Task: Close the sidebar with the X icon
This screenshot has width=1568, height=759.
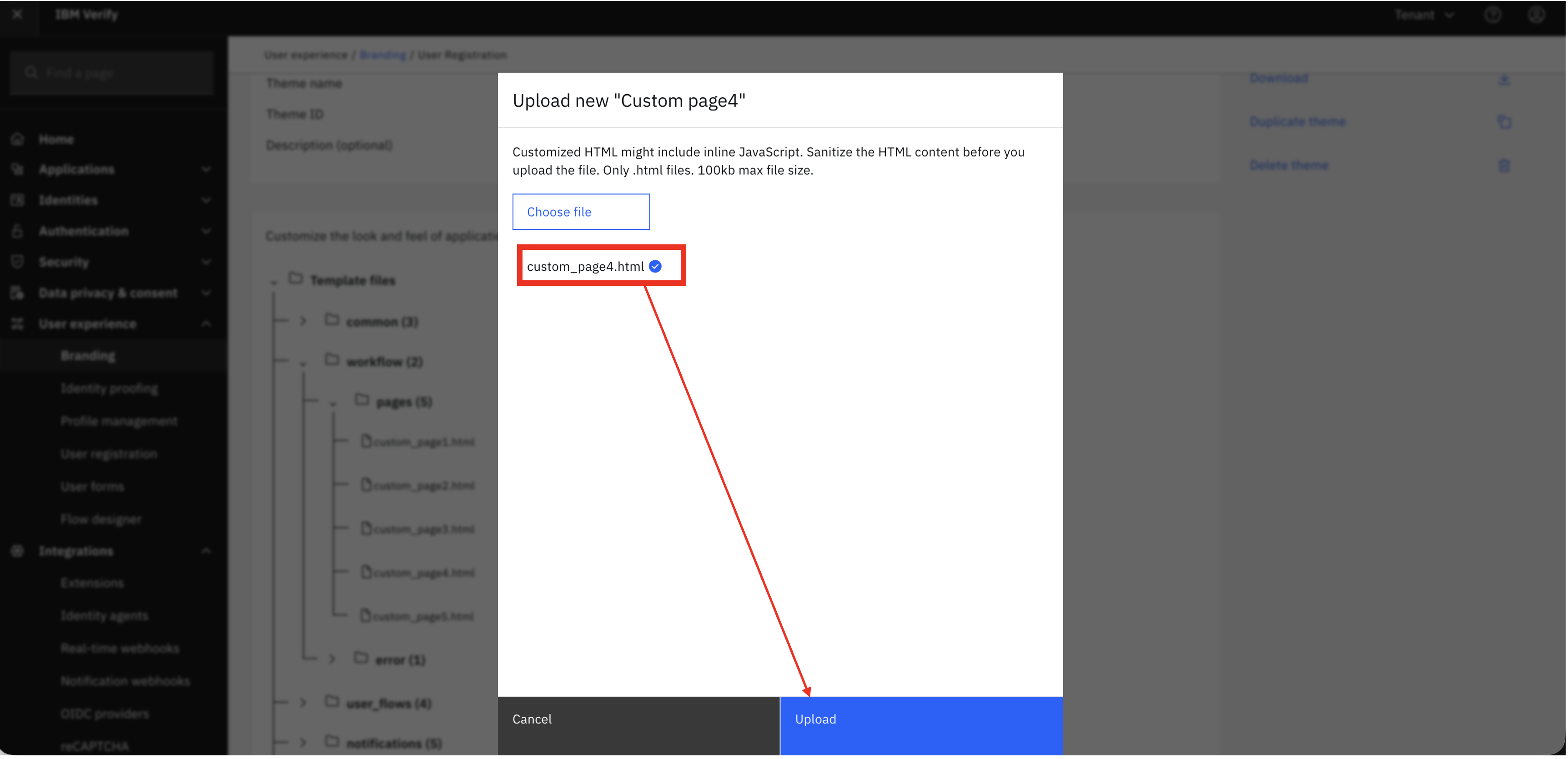Action: click(x=18, y=14)
